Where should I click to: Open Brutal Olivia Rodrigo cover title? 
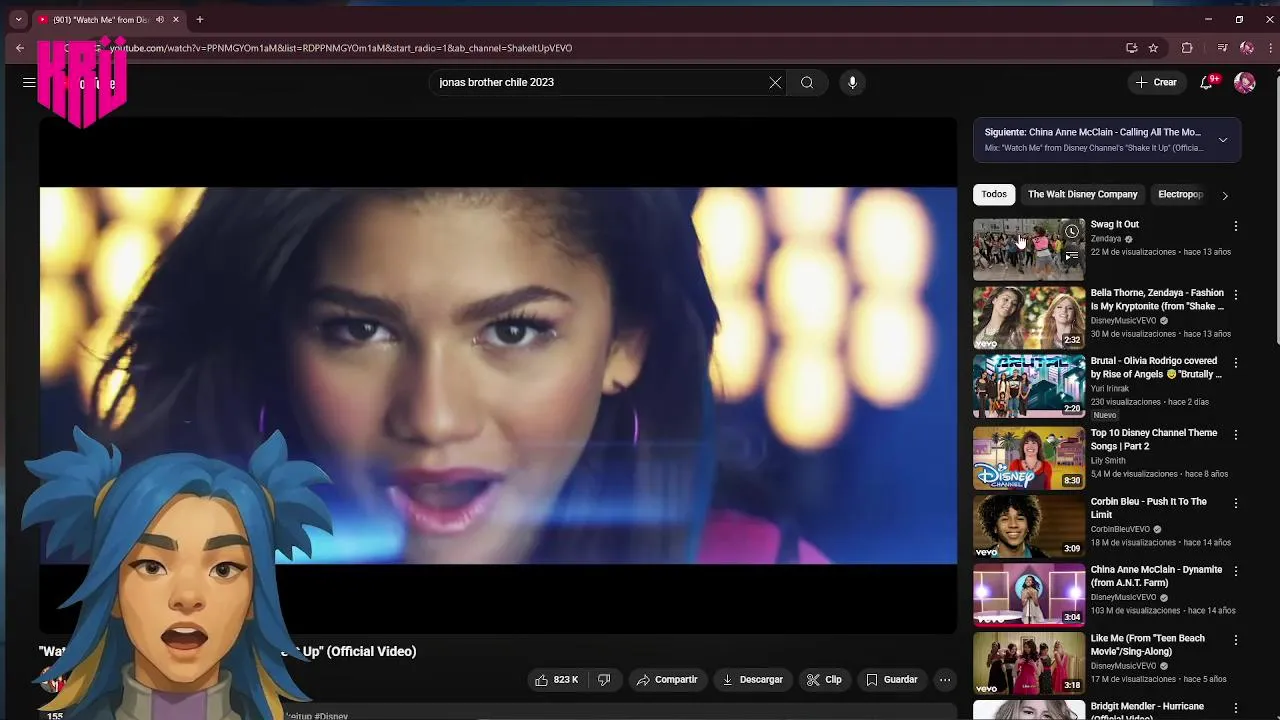point(1156,367)
